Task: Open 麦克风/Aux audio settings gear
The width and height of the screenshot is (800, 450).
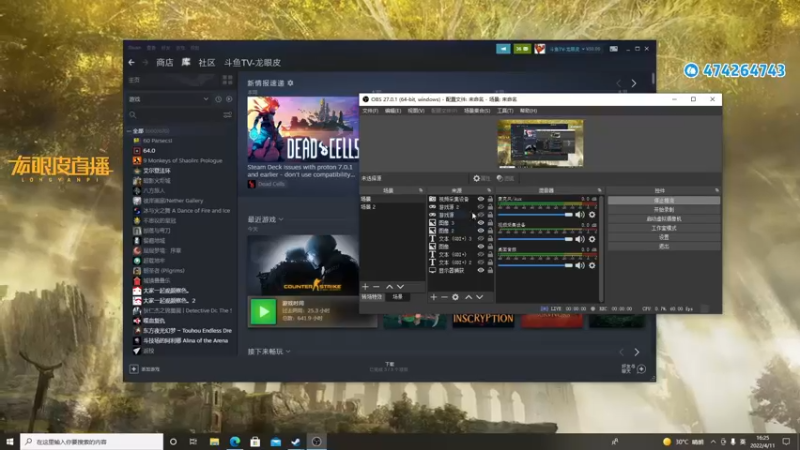Action: pyautogui.click(x=592, y=215)
